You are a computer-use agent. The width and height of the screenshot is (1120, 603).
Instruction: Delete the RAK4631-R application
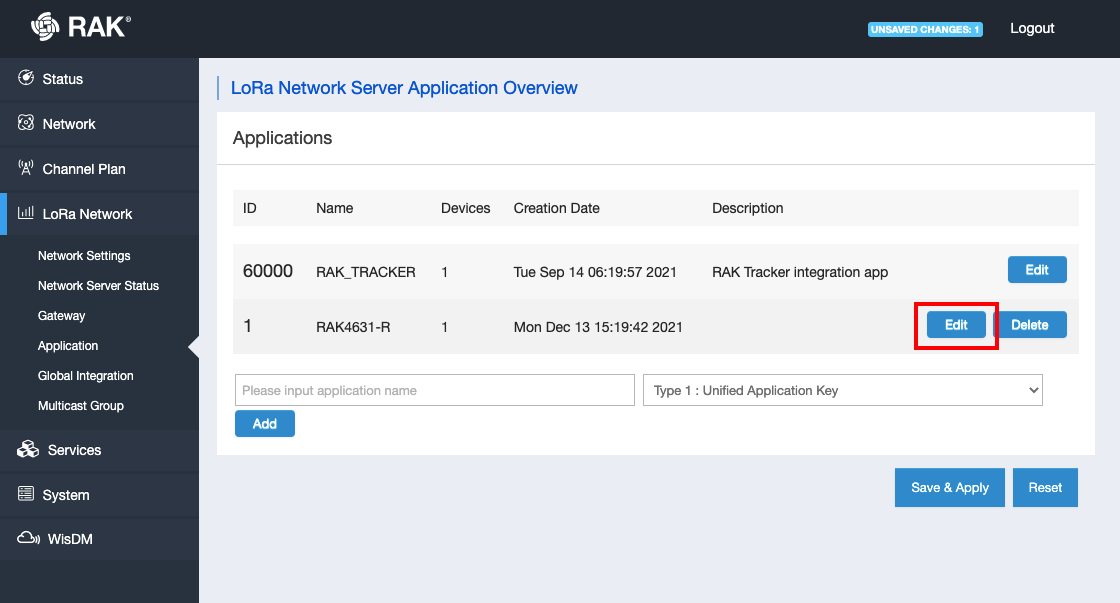(1030, 325)
